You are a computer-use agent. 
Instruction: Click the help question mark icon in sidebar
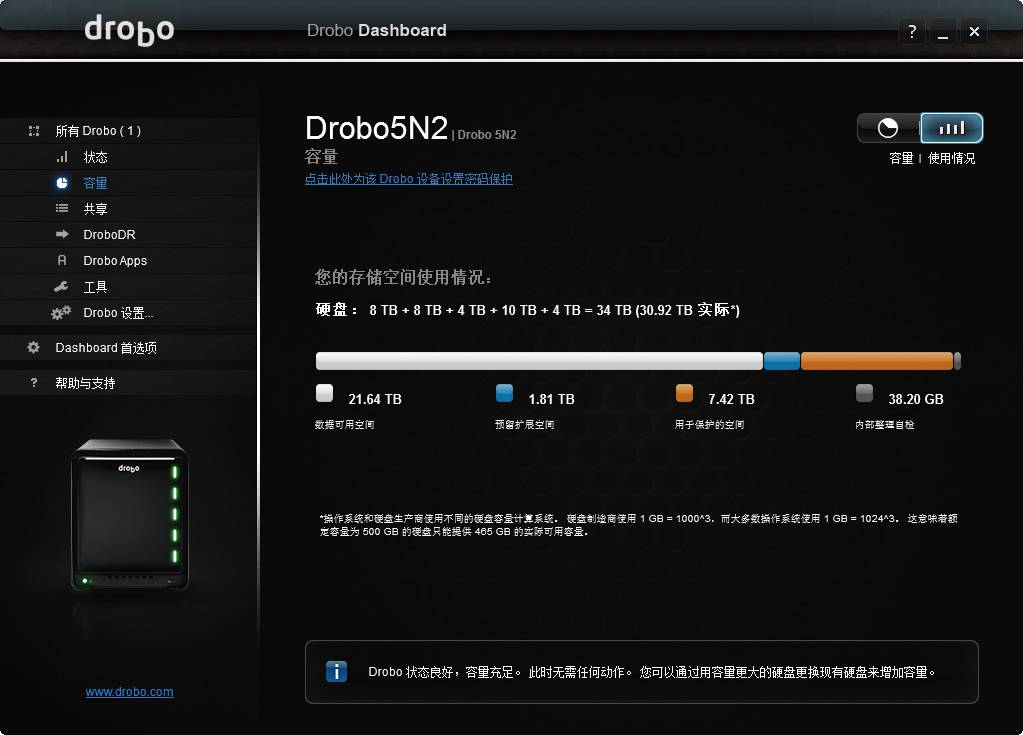coord(34,383)
